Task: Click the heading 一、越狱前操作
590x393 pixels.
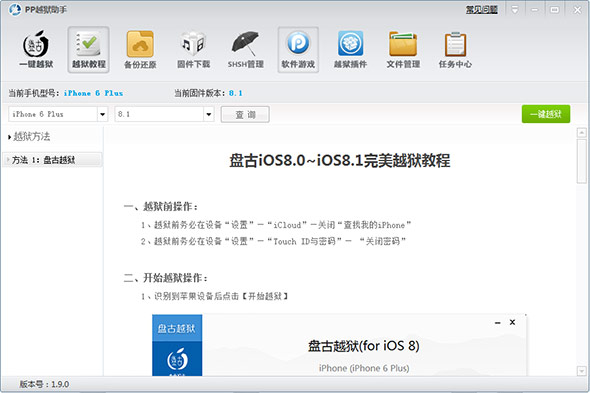Action: tap(161, 207)
